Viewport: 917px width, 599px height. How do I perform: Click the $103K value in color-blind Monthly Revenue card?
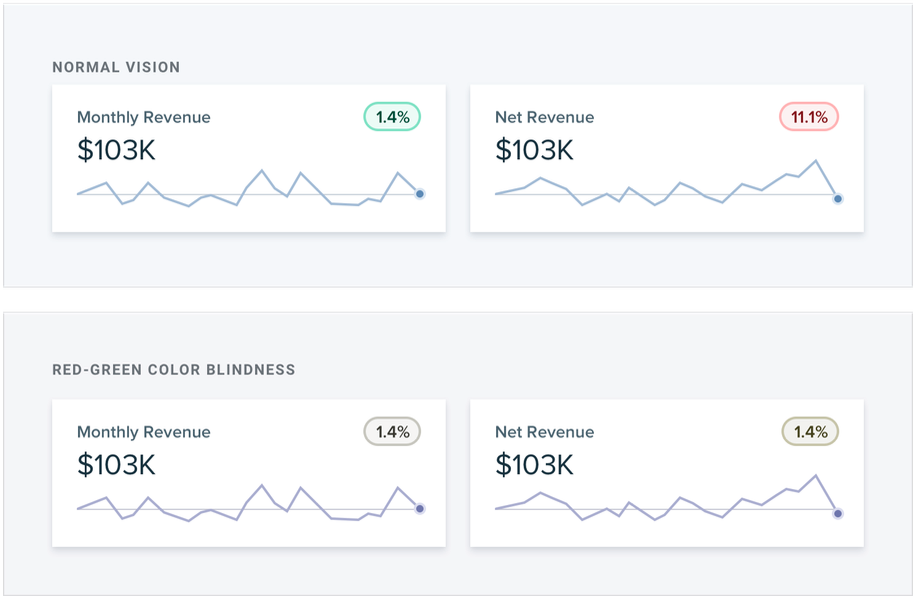tap(116, 465)
